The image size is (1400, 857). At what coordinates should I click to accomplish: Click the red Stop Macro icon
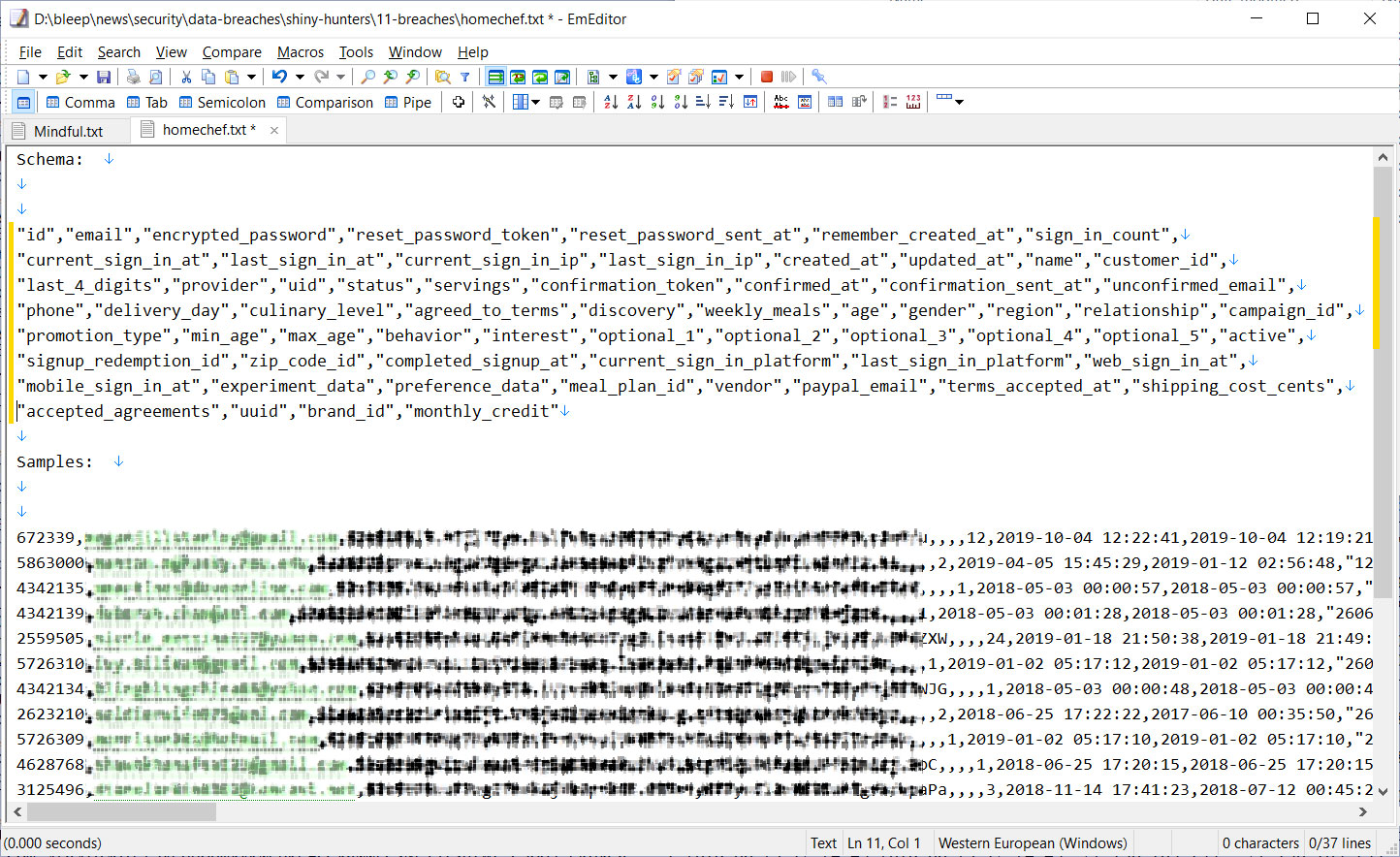pyautogui.click(x=767, y=77)
